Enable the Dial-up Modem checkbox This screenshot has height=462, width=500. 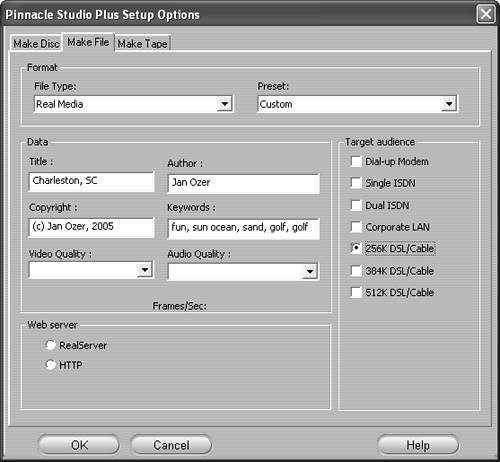pos(356,162)
